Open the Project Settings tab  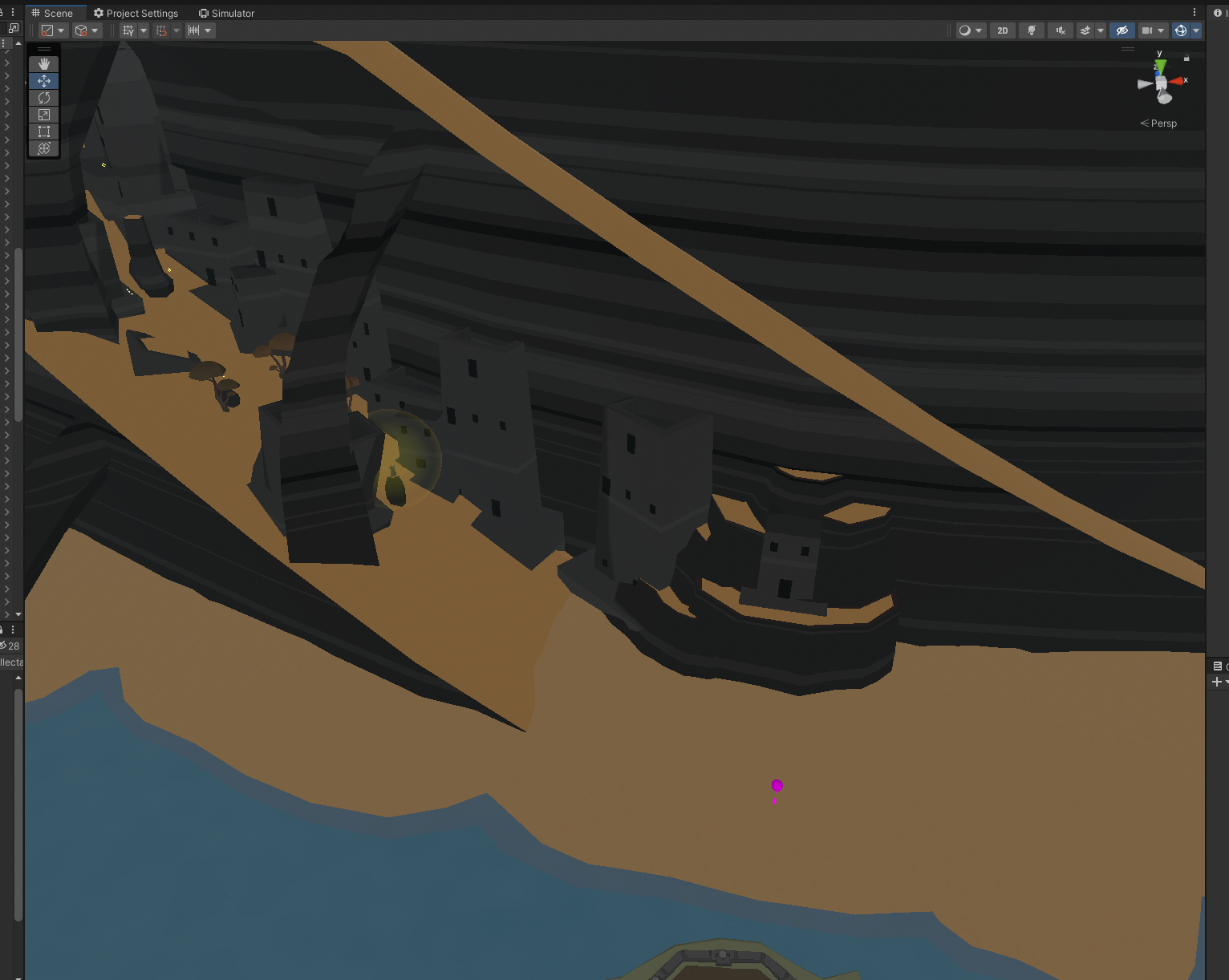point(136,13)
